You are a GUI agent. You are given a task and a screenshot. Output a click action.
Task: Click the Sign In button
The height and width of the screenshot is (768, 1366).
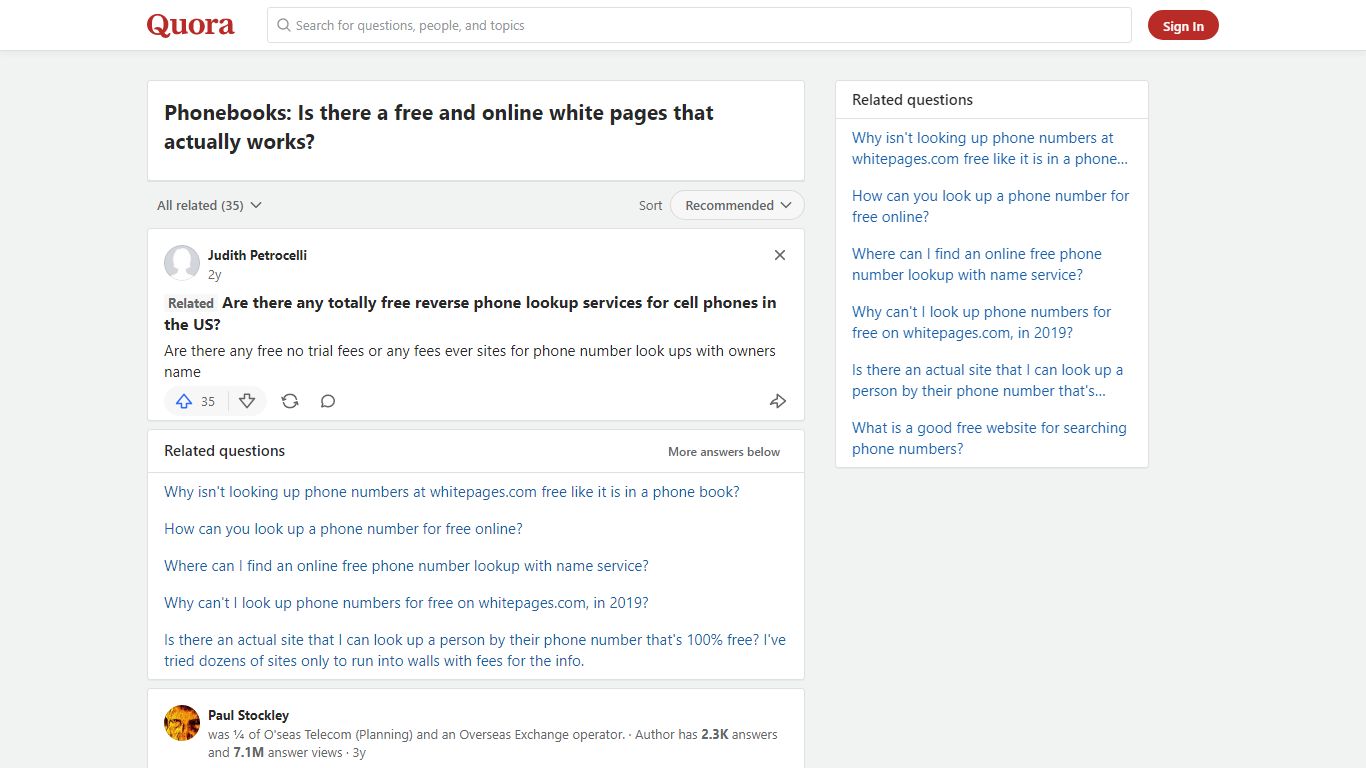[x=1183, y=26]
